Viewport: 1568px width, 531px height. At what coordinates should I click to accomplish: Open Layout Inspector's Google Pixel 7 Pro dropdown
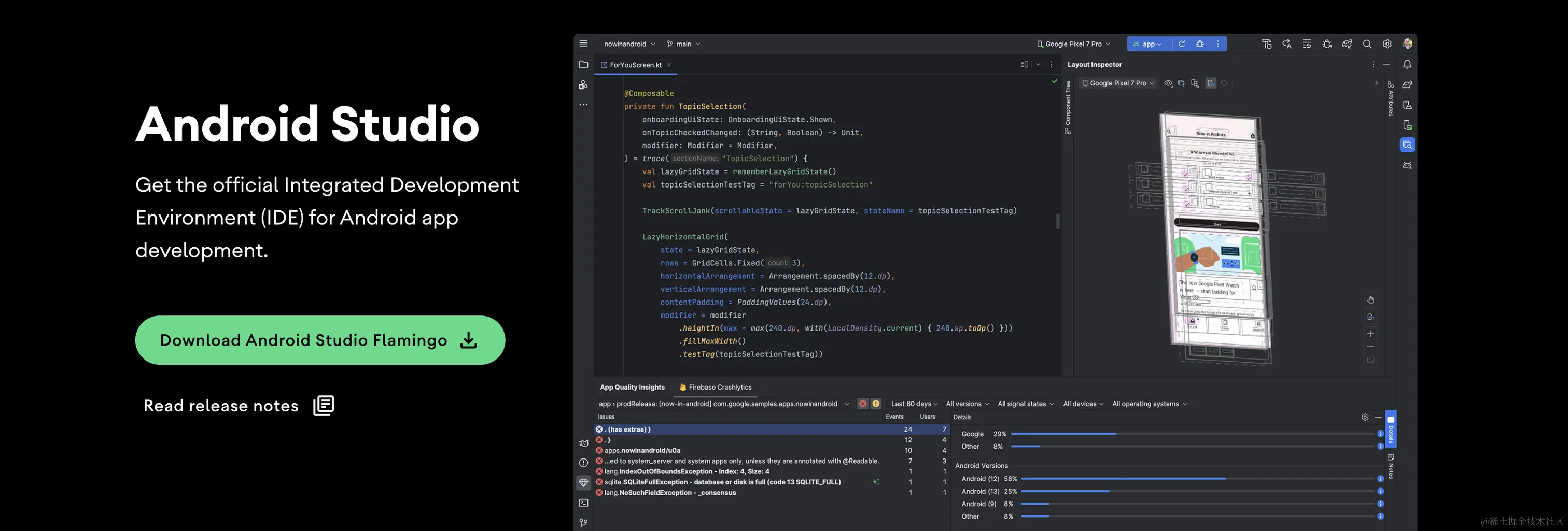[1118, 83]
